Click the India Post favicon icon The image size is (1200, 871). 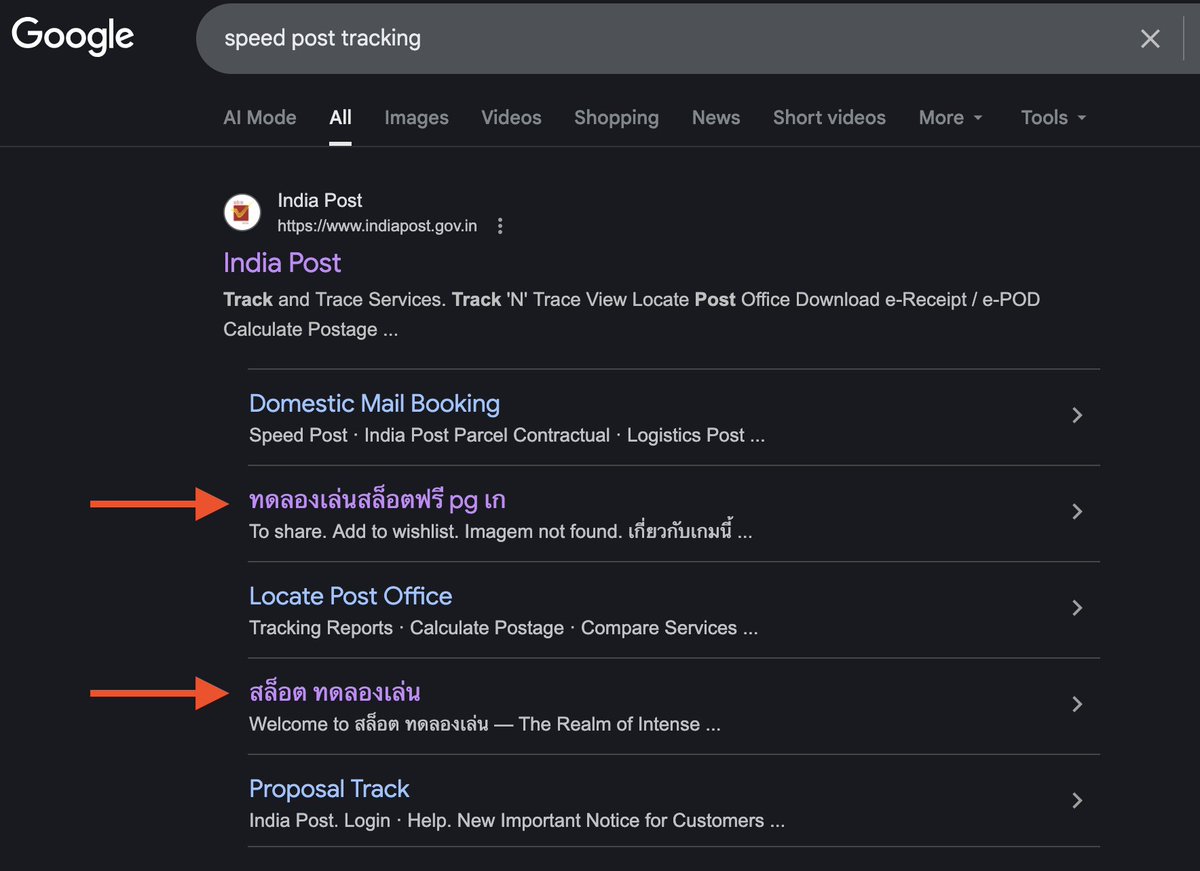(240, 212)
